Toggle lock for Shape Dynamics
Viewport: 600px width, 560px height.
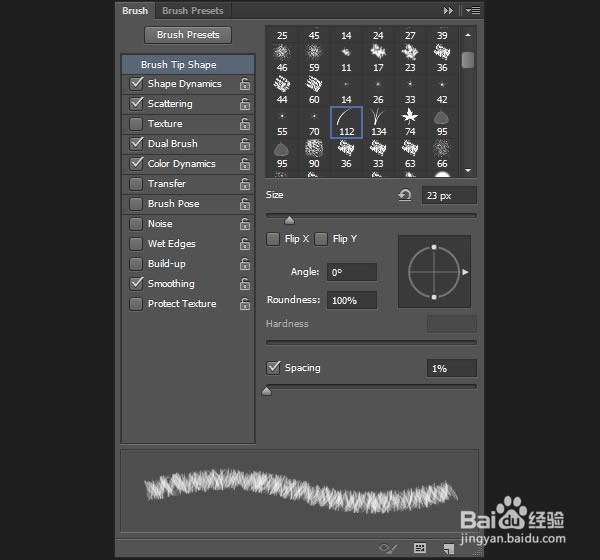(245, 84)
